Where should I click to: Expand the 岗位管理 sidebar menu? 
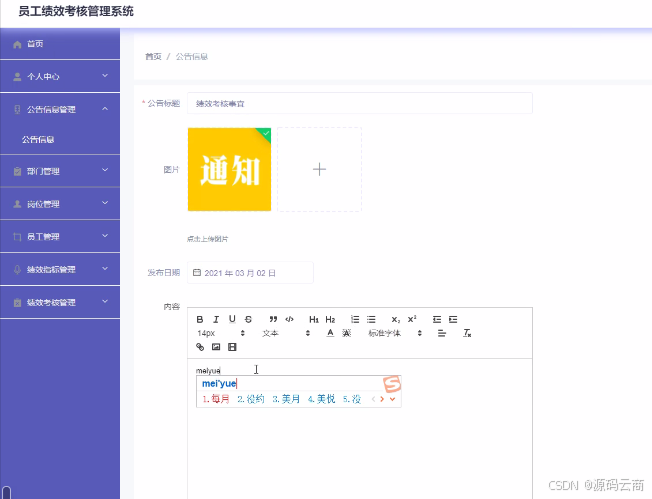coord(60,204)
